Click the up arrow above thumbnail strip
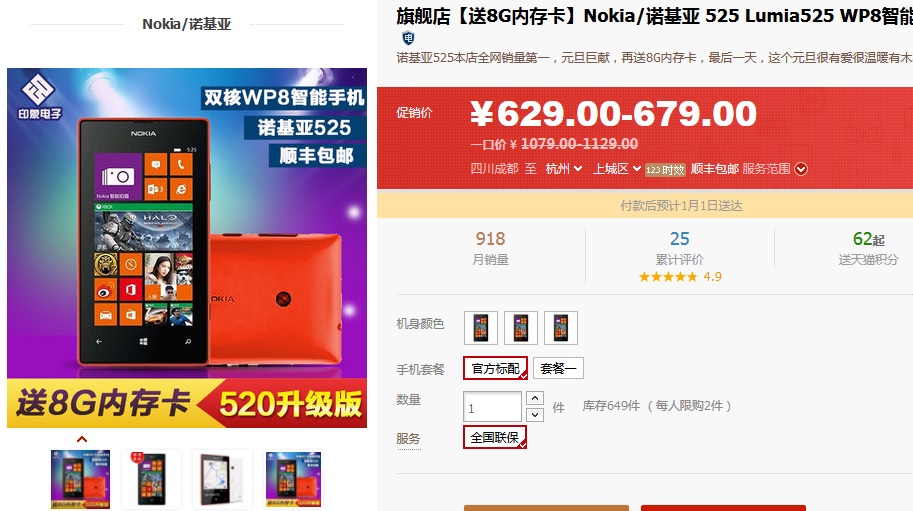913x511 pixels. [82, 439]
